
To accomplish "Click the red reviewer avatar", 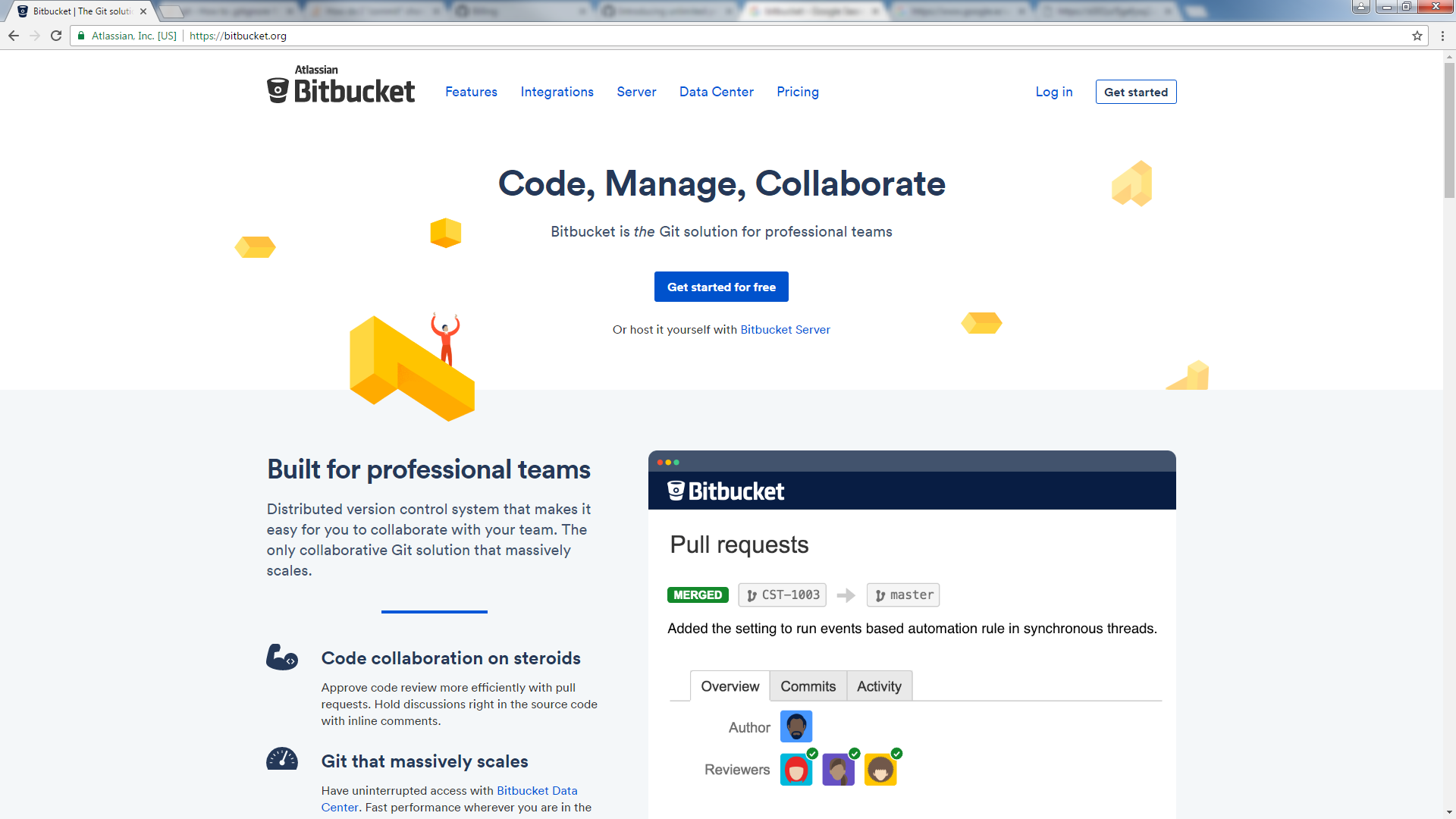I will [x=795, y=770].
